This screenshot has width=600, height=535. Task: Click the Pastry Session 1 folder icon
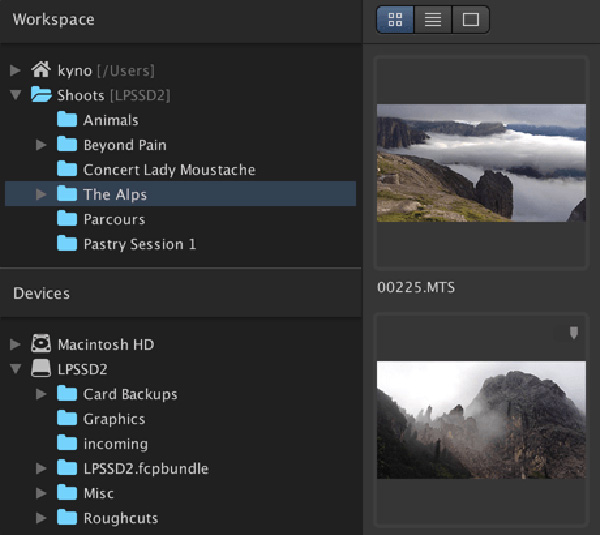tap(67, 243)
